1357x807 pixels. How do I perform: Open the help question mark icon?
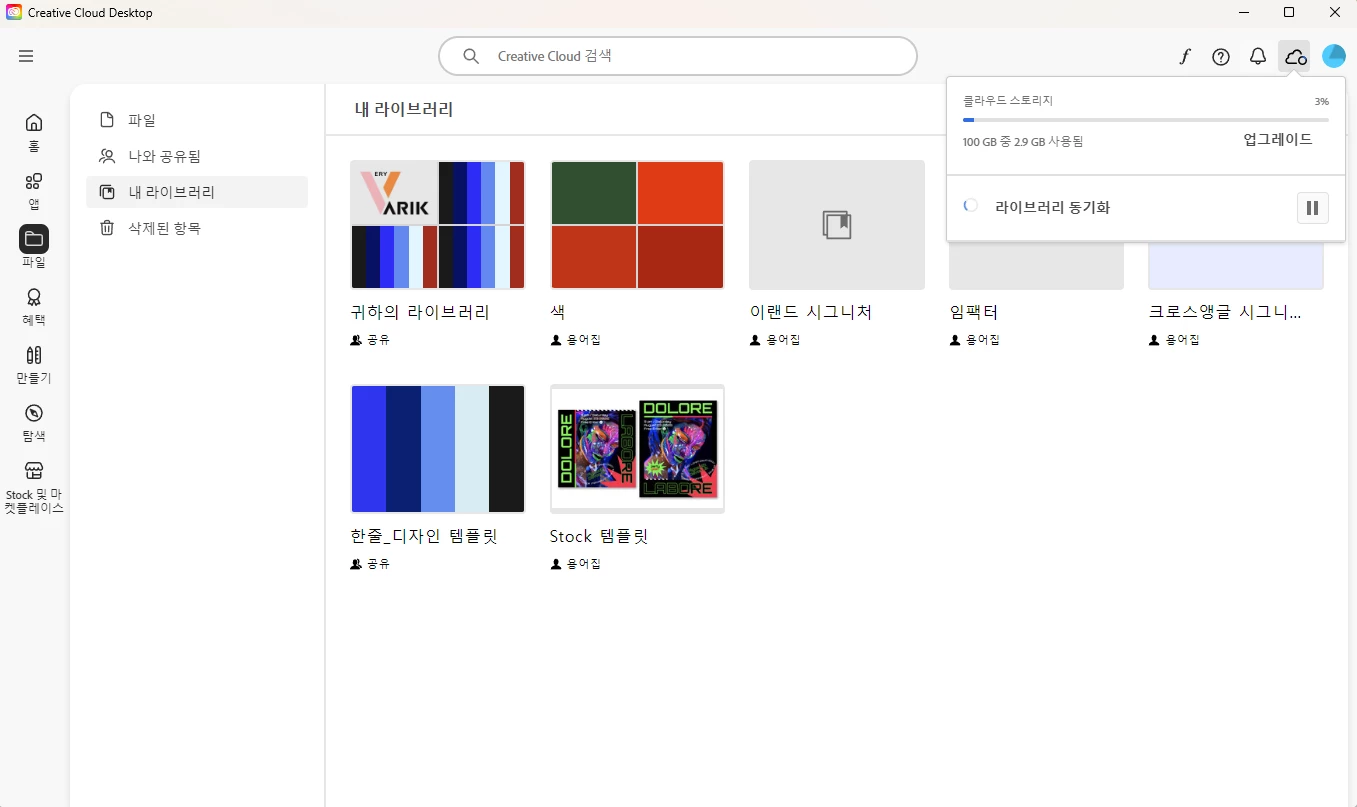(1221, 57)
